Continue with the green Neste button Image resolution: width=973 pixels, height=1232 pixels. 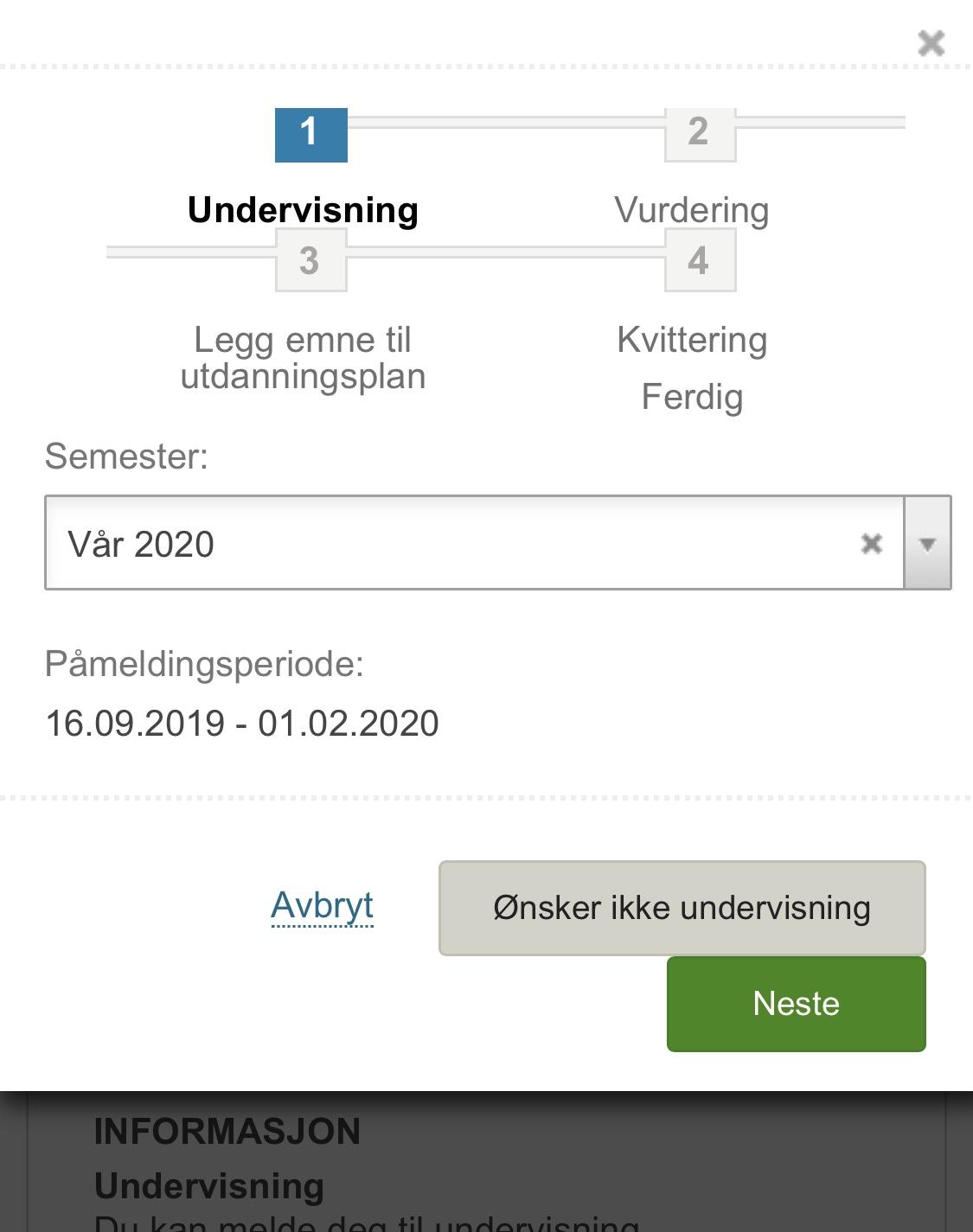[x=797, y=1004]
